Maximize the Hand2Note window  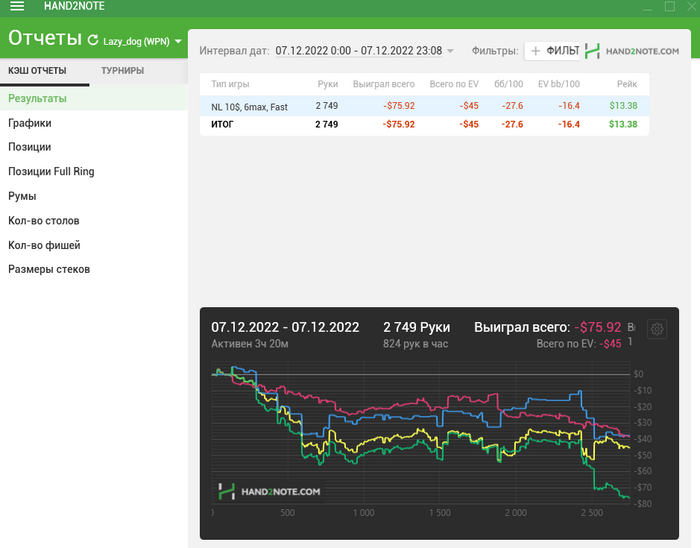coord(670,6)
